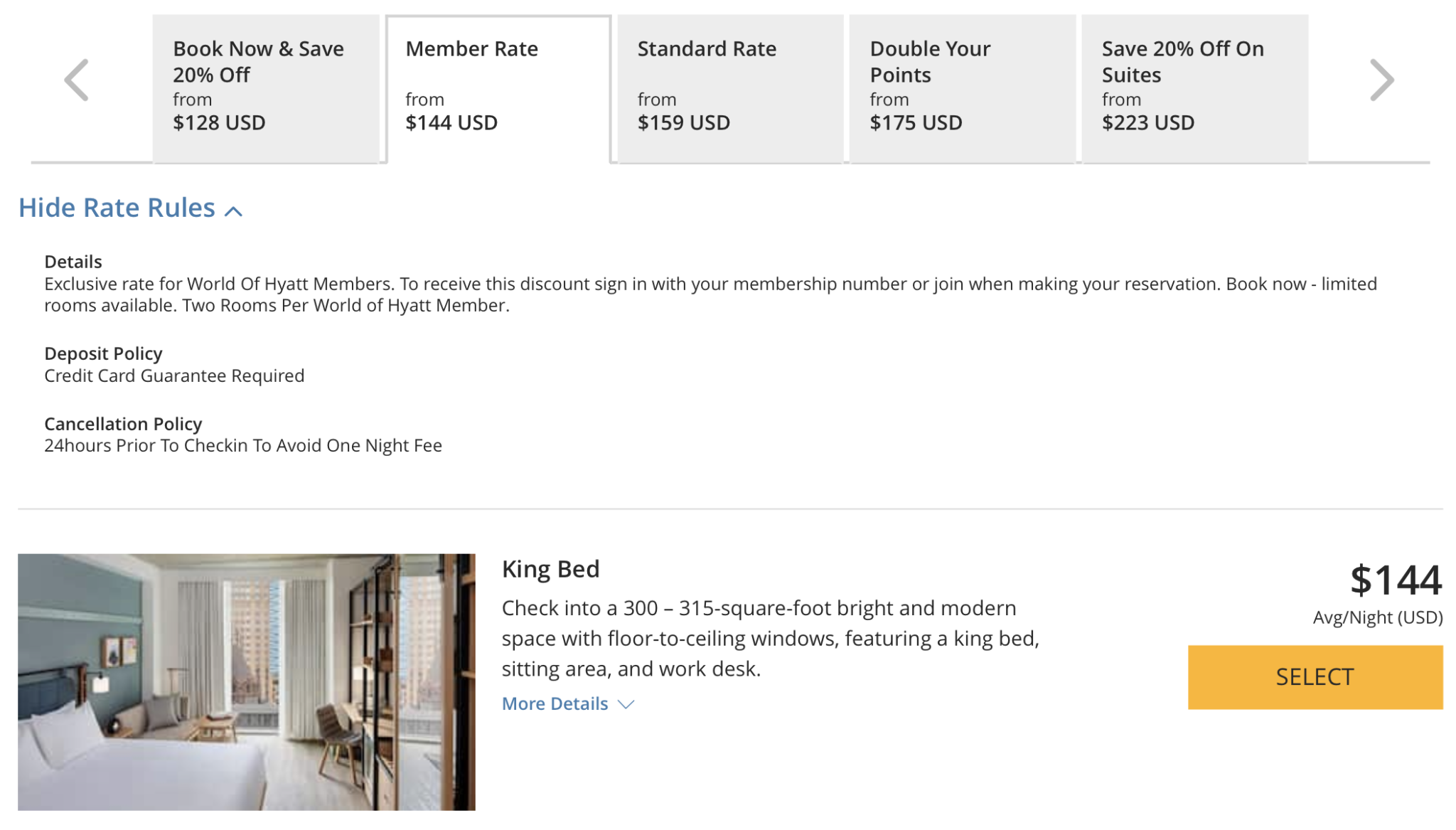Image resolution: width=1456 pixels, height=830 pixels.
Task: Click the right carousel arrow for rates
Action: point(1381,80)
